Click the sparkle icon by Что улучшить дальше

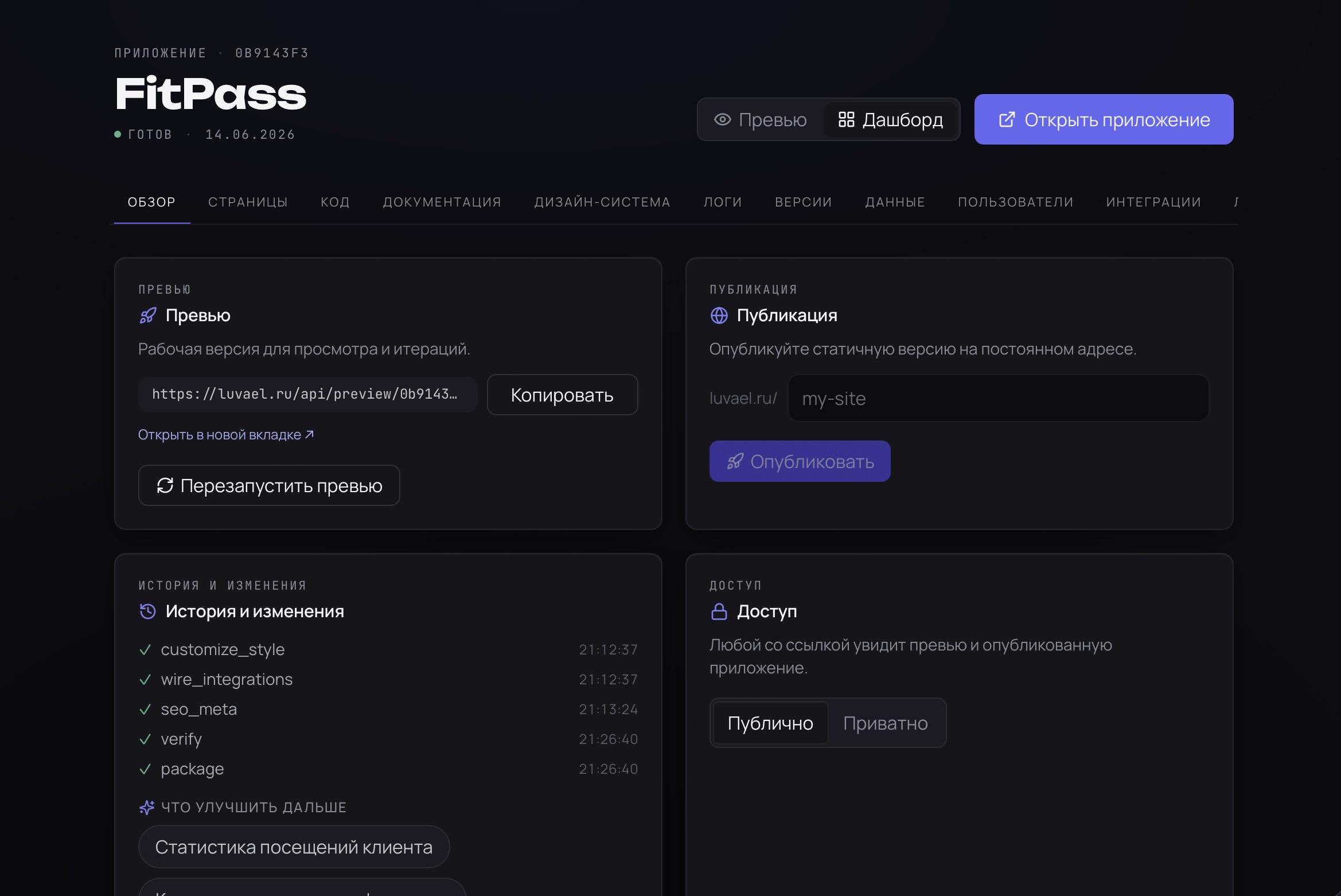pos(147,807)
